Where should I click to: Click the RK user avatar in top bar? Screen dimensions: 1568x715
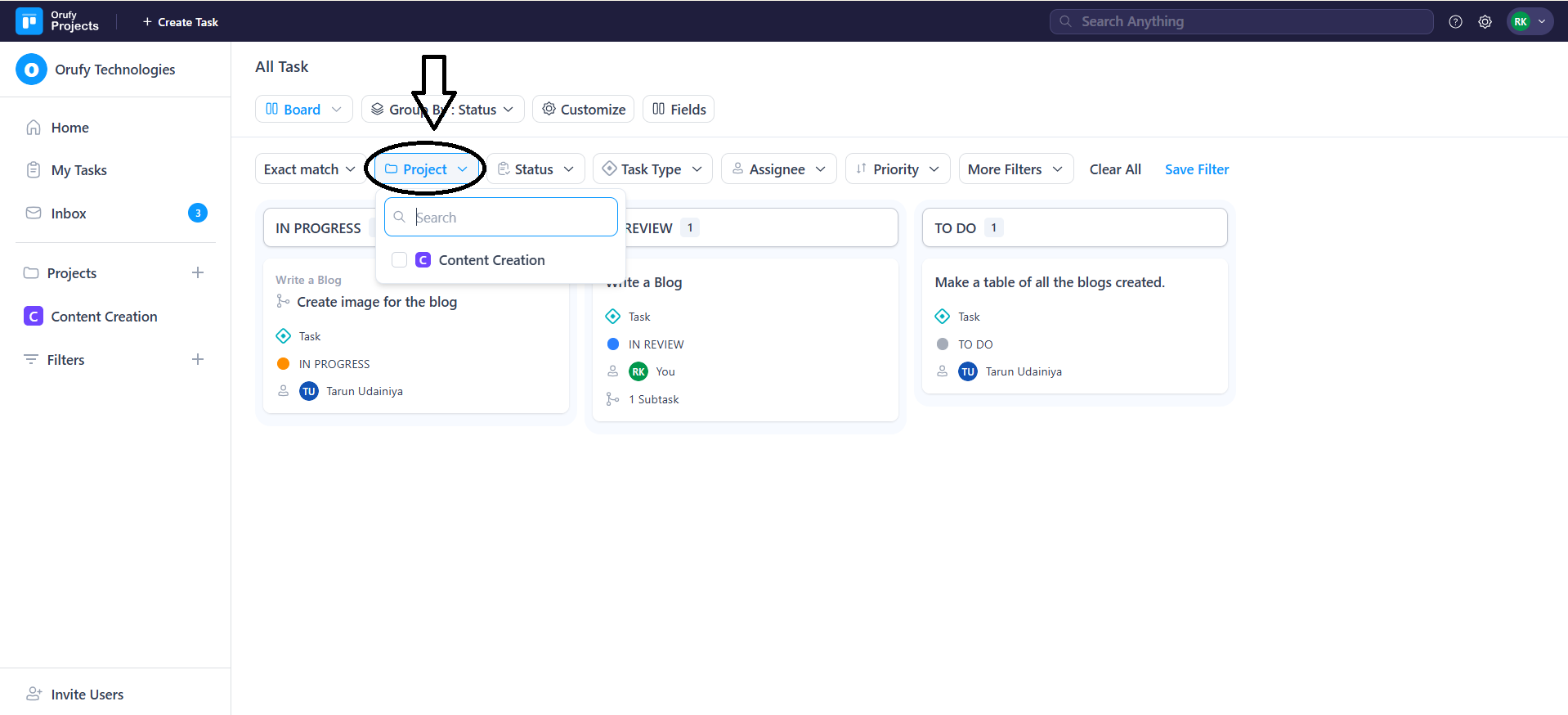[x=1521, y=22]
